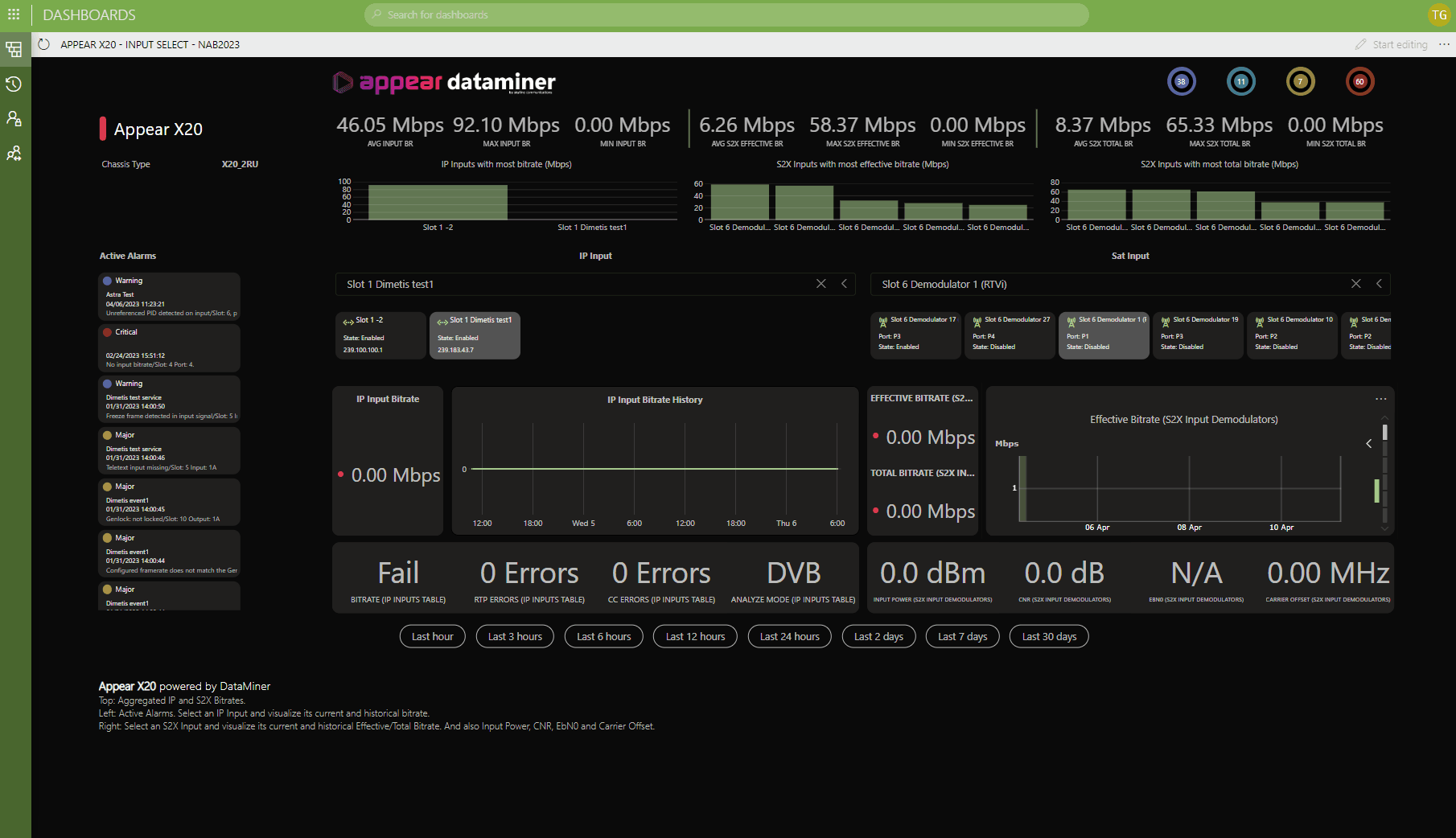Click the 0.0 dBm input power value
The image size is (1456, 838).
coord(932,573)
